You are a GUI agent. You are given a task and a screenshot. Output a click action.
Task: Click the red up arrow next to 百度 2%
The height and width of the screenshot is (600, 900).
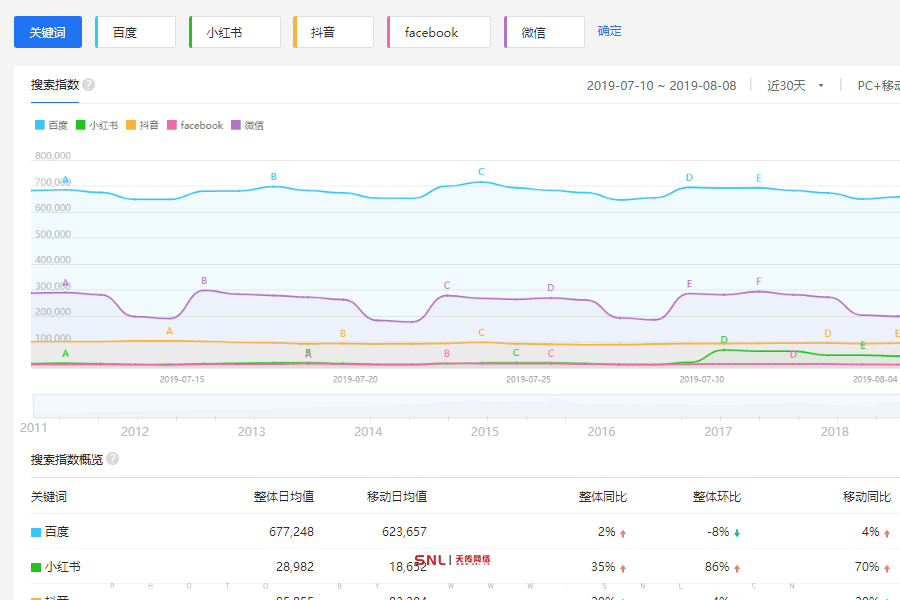pos(623,533)
